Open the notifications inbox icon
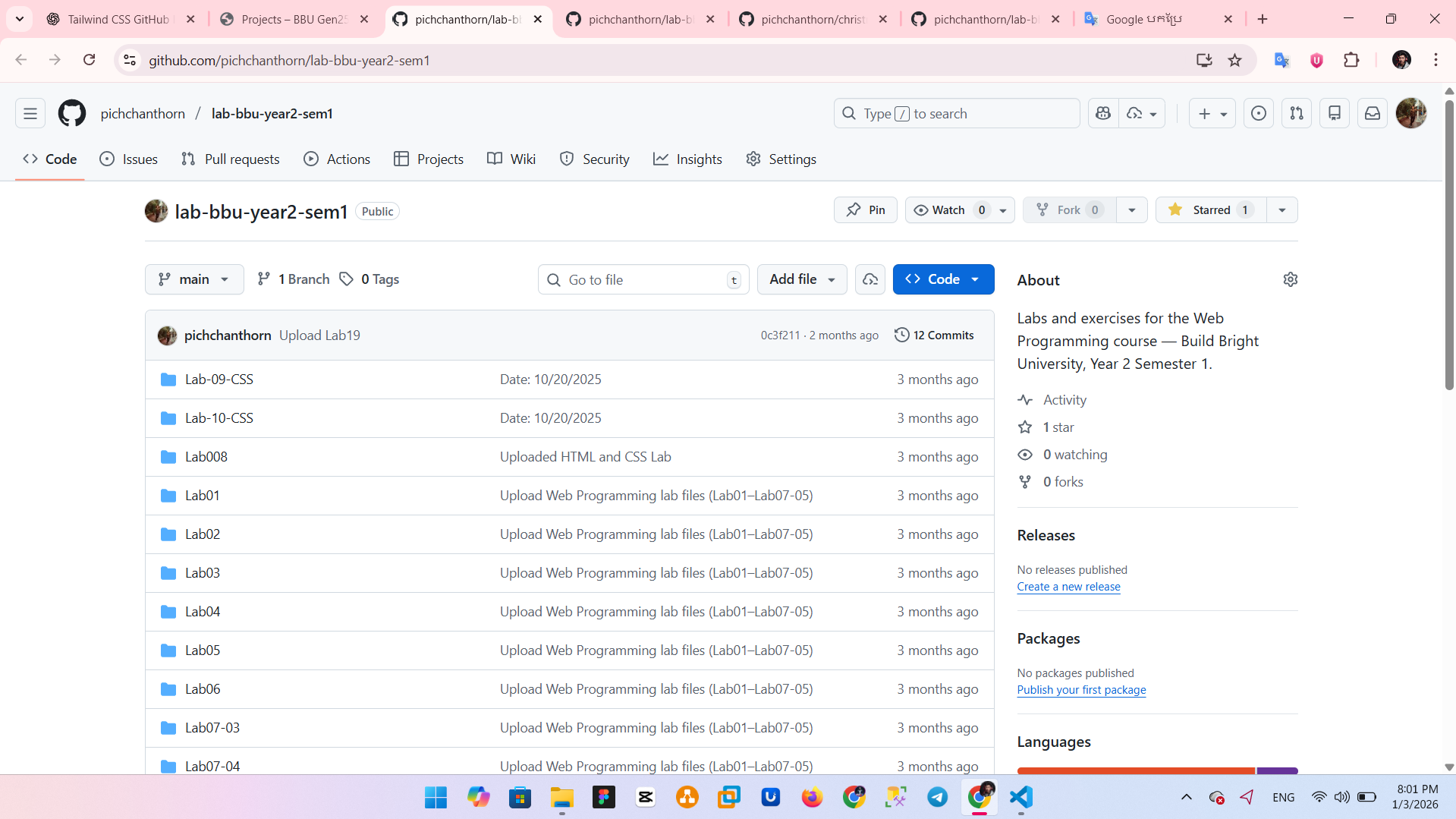Image resolution: width=1456 pixels, height=819 pixels. pyautogui.click(x=1372, y=114)
